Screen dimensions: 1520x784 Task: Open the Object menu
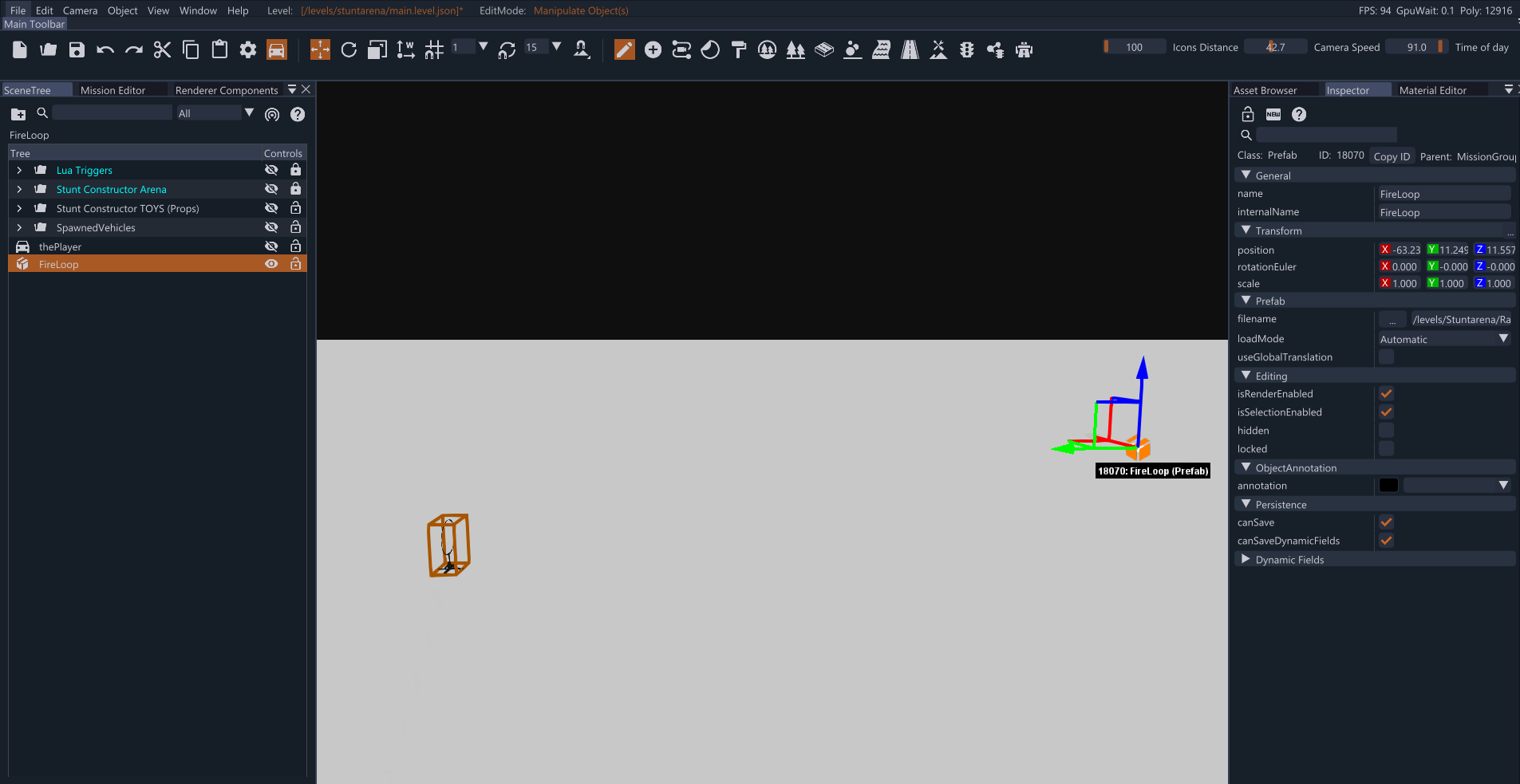123,10
